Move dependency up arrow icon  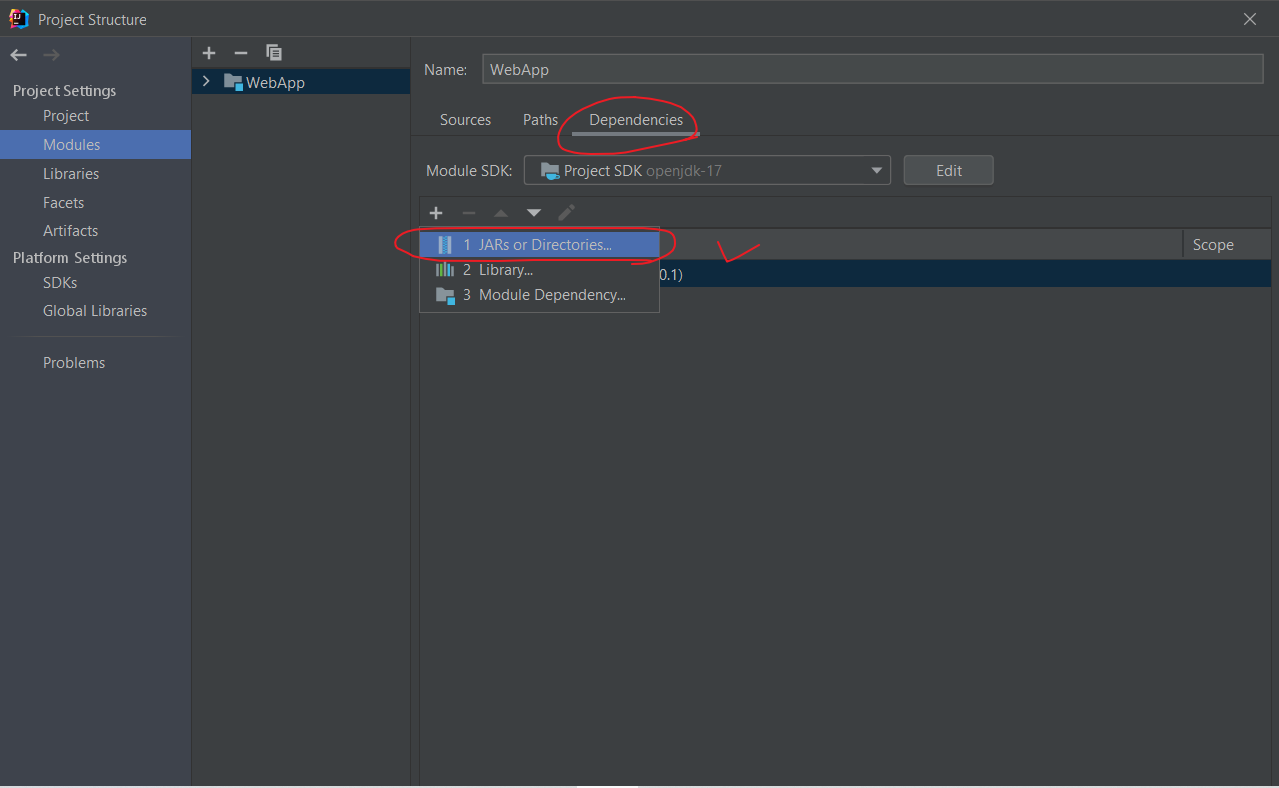coord(501,213)
